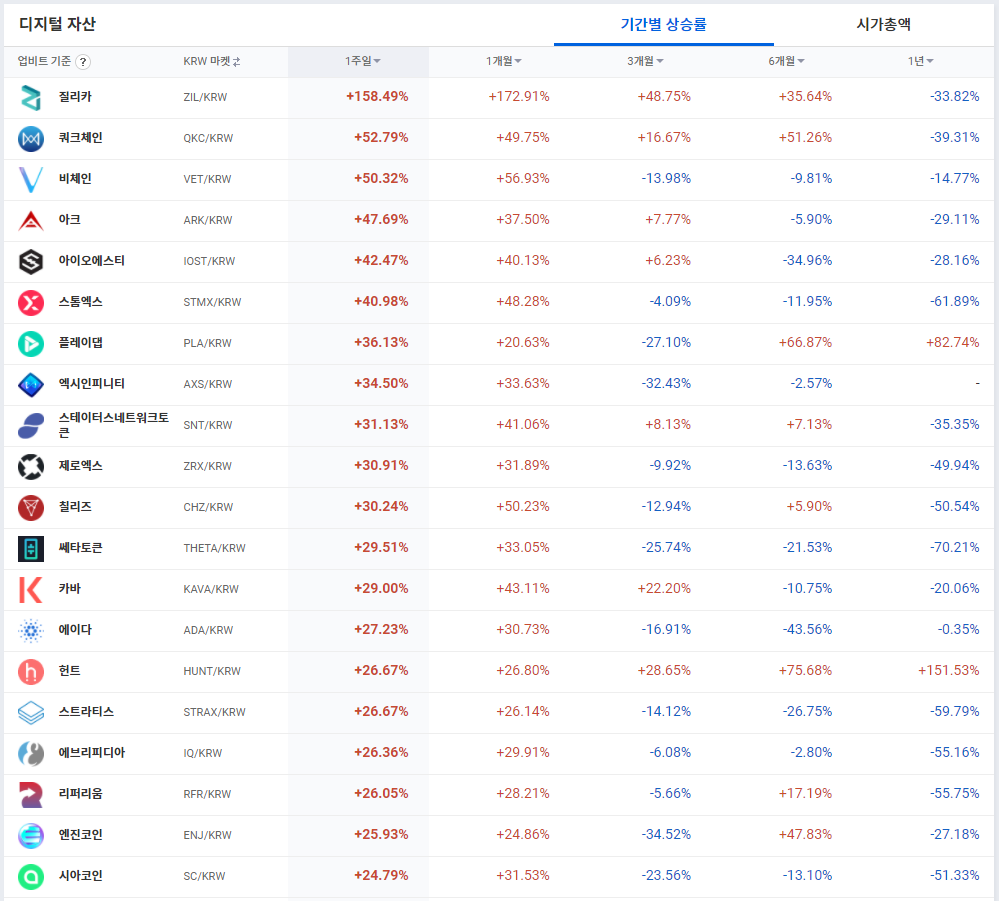Open the 질리카 coin link
This screenshot has height=901, width=999.
point(75,97)
